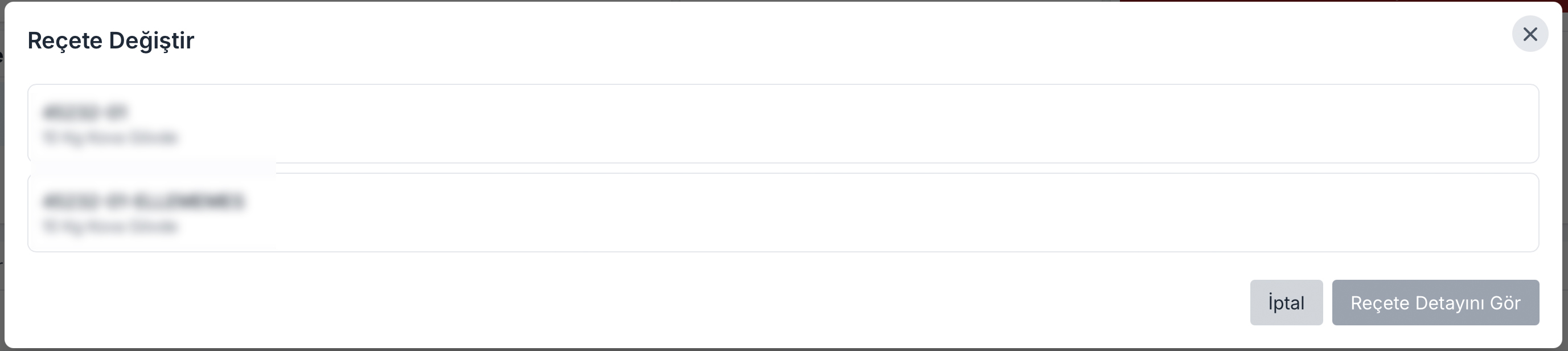Viewport: 1568px width, 351px height.
Task: Cancel the recipe change via İptal
Action: click(x=1286, y=303)
